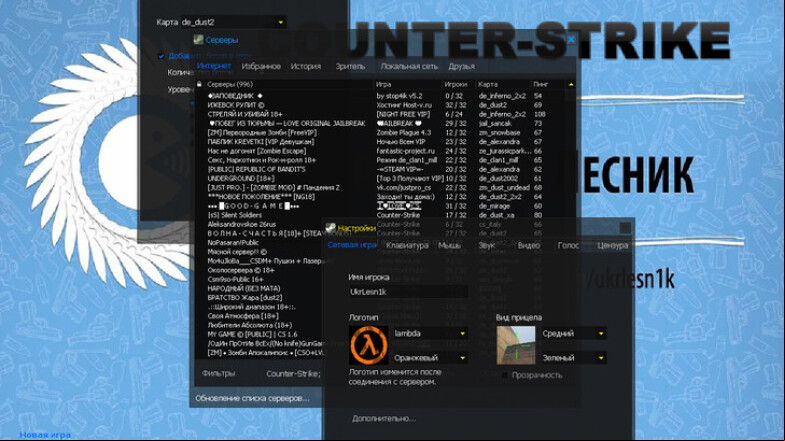Select the ПАБЛИК KREVETKI server row
Viewport: 785px width, 441px height.
[380, 142]
